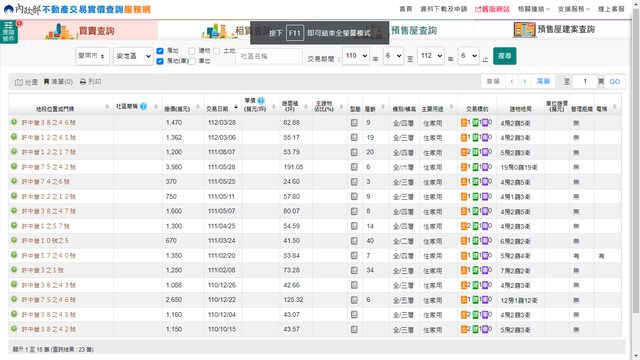Click the 尾頁 last page link

543,82
